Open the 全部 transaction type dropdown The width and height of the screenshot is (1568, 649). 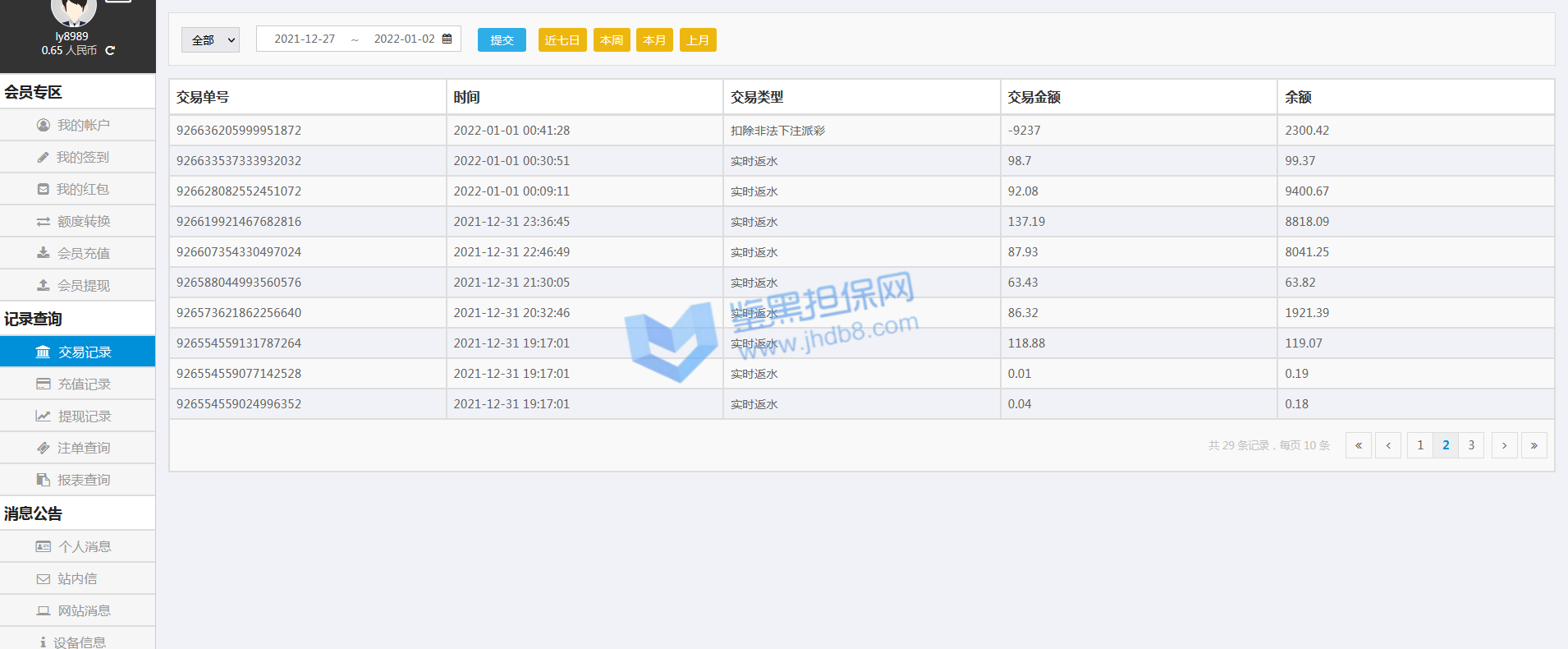210,40
